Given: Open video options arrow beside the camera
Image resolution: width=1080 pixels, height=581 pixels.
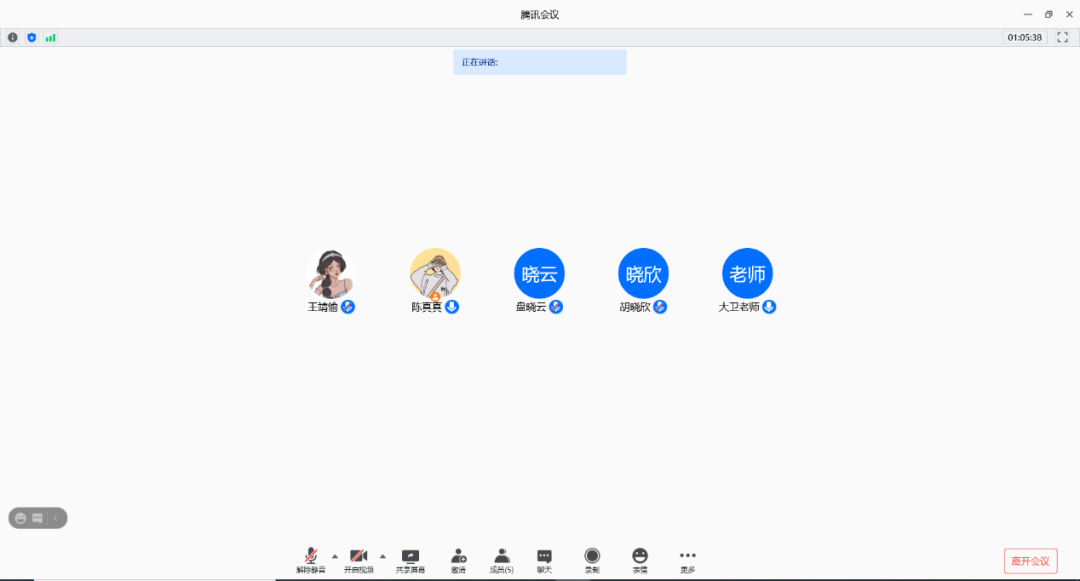Looking at the screenshot, I should (382, 556).
